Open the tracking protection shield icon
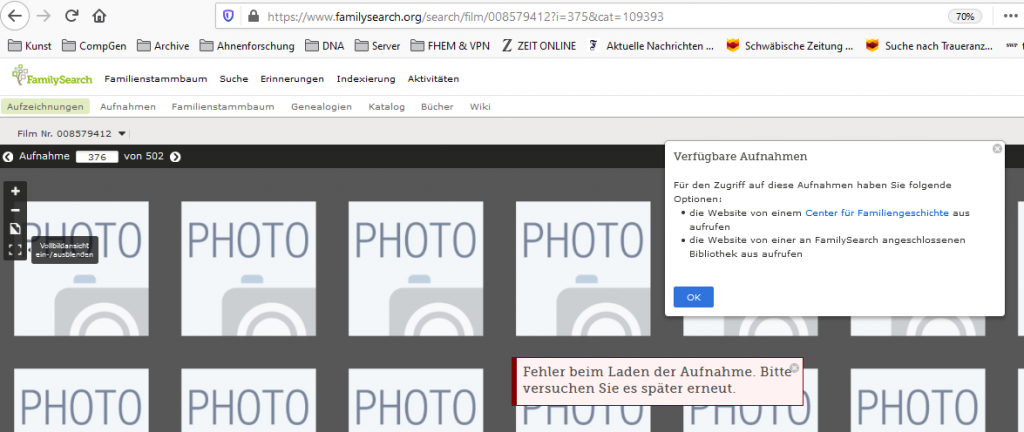The width and height of the screenshot is (1024, 432). tap(228, 16)
